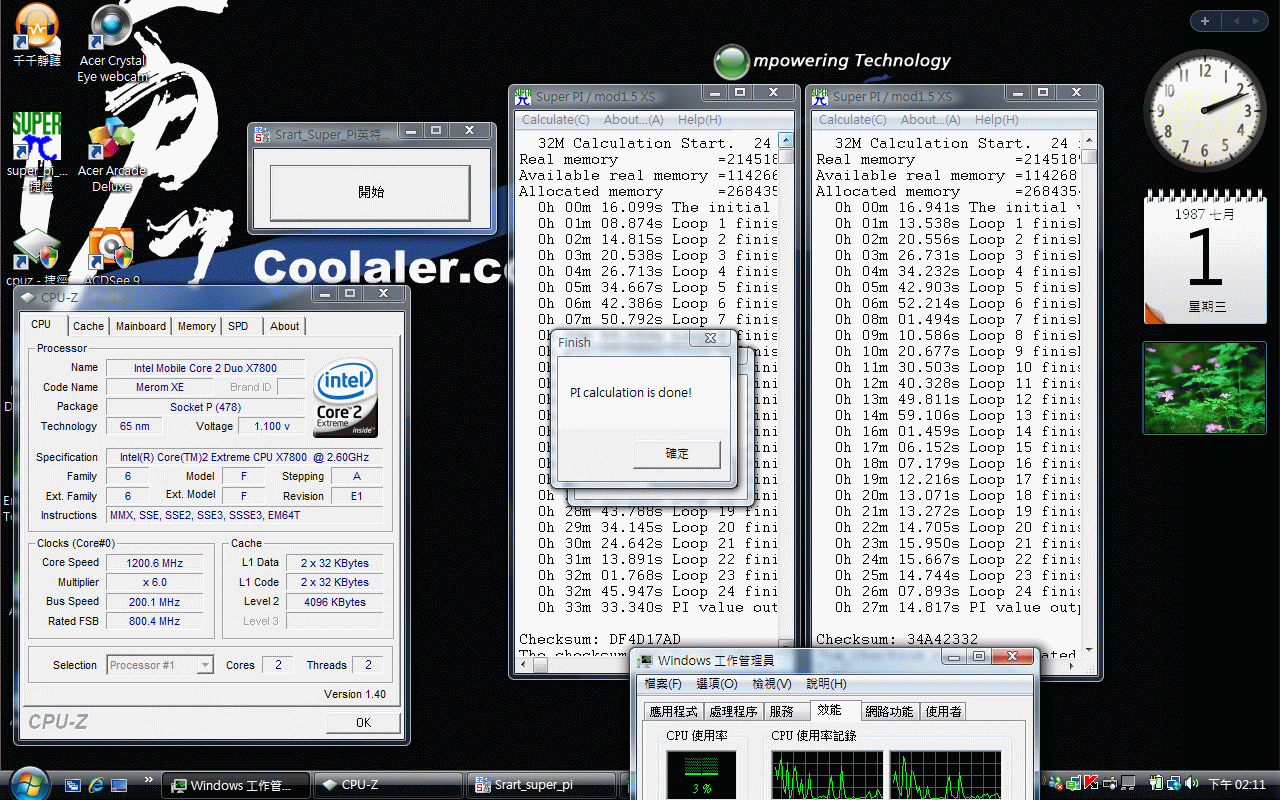
Task: Click the Kaspersky tray icon
Action: click(1091, 784)
